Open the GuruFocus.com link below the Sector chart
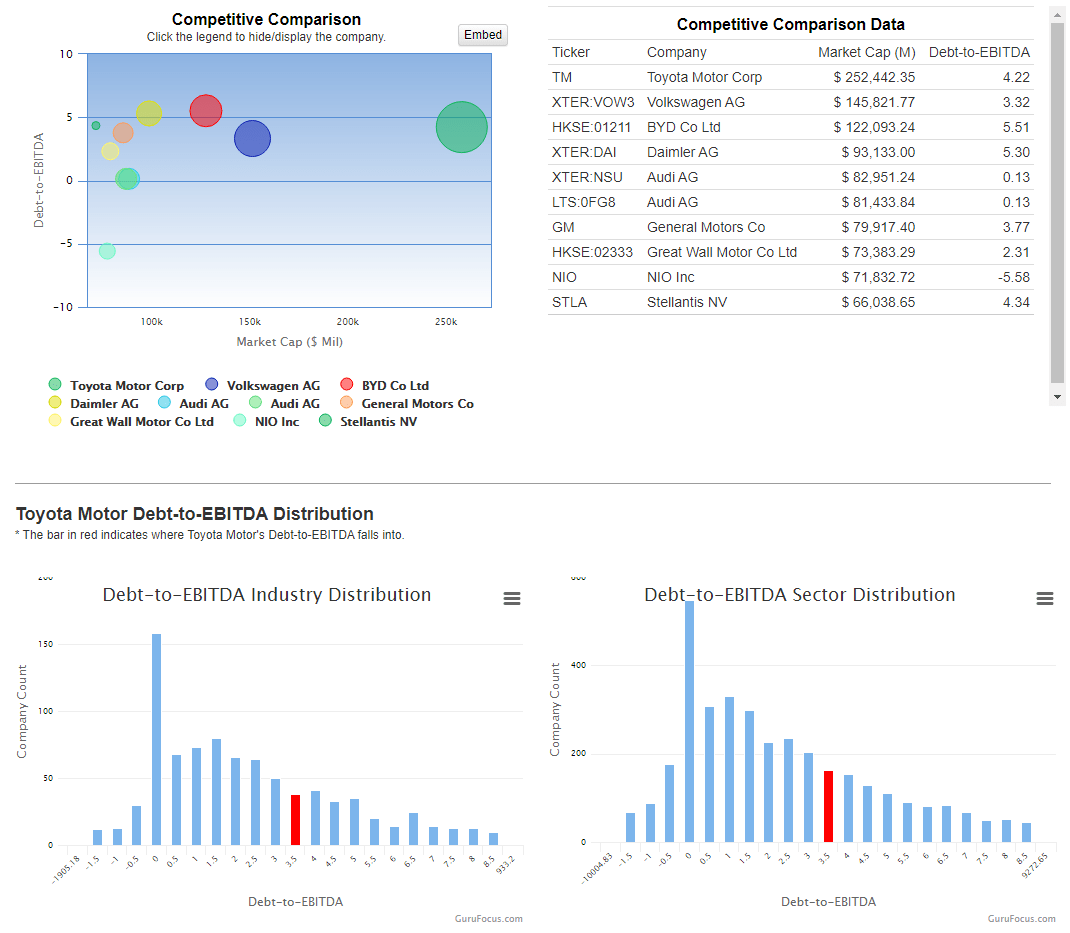Screen dimensions: 1070x933 pos(1021,918)
